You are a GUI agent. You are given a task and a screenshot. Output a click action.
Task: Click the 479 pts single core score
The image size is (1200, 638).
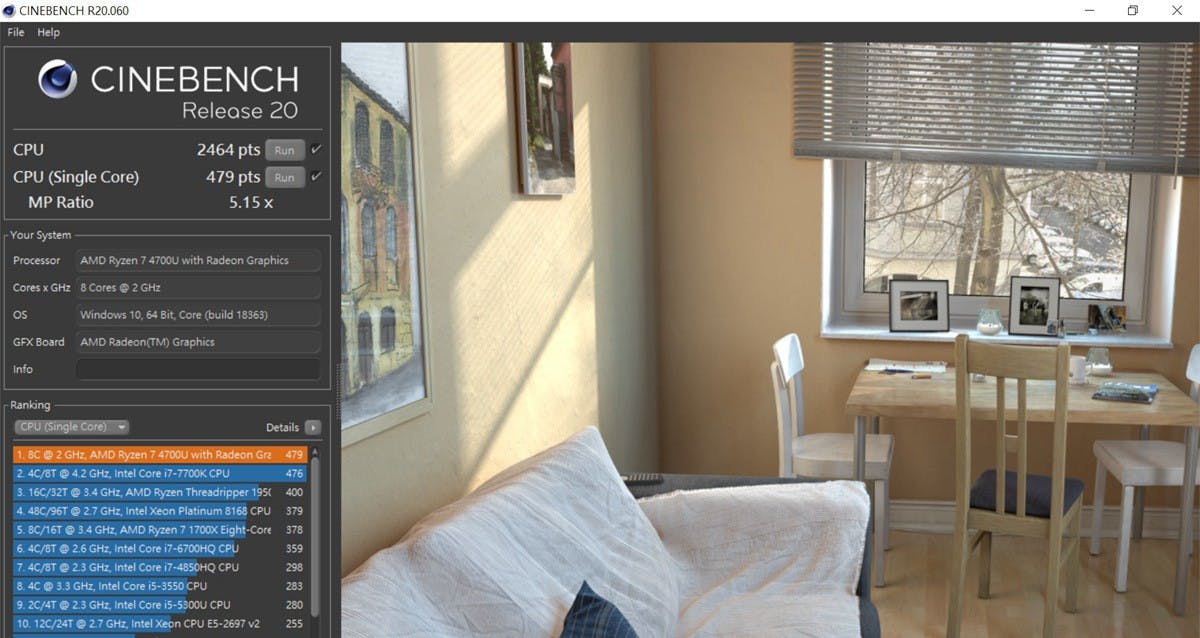233,177
